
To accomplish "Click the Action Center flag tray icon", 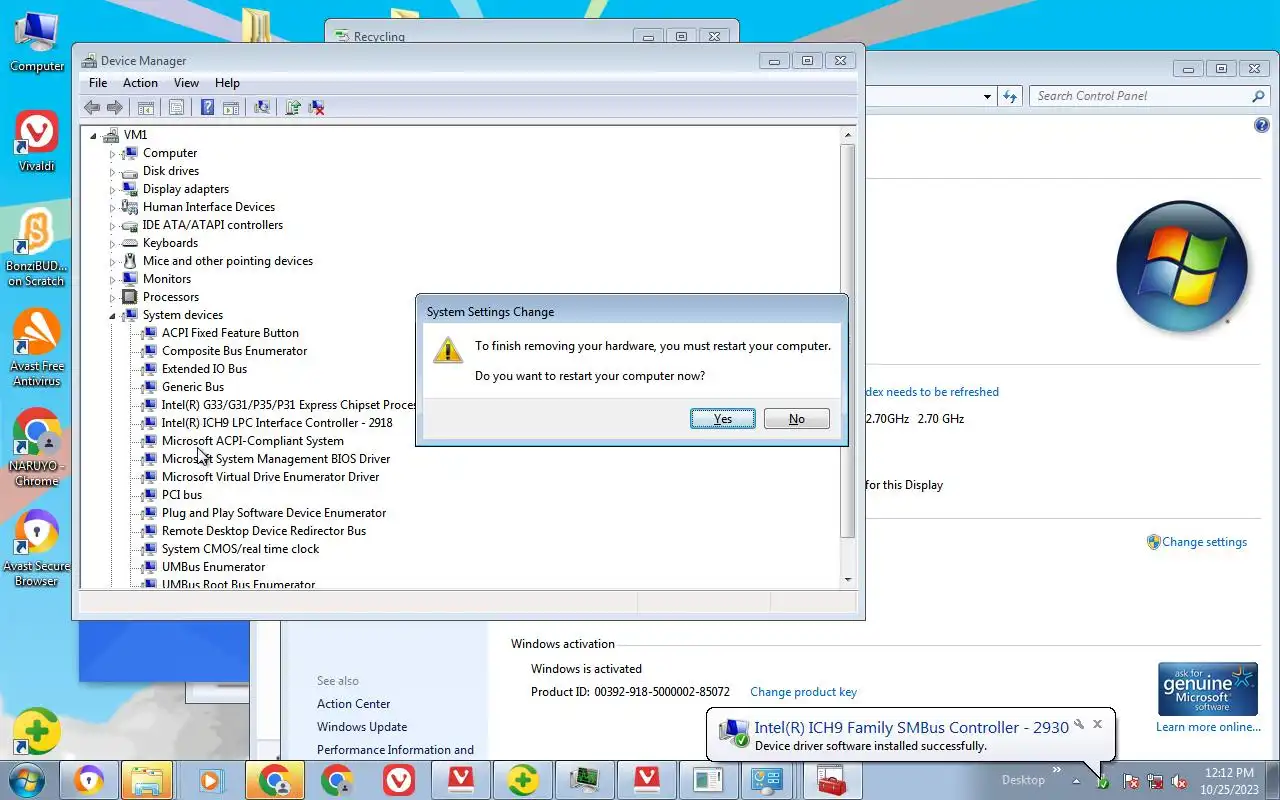I will 1130,782.
